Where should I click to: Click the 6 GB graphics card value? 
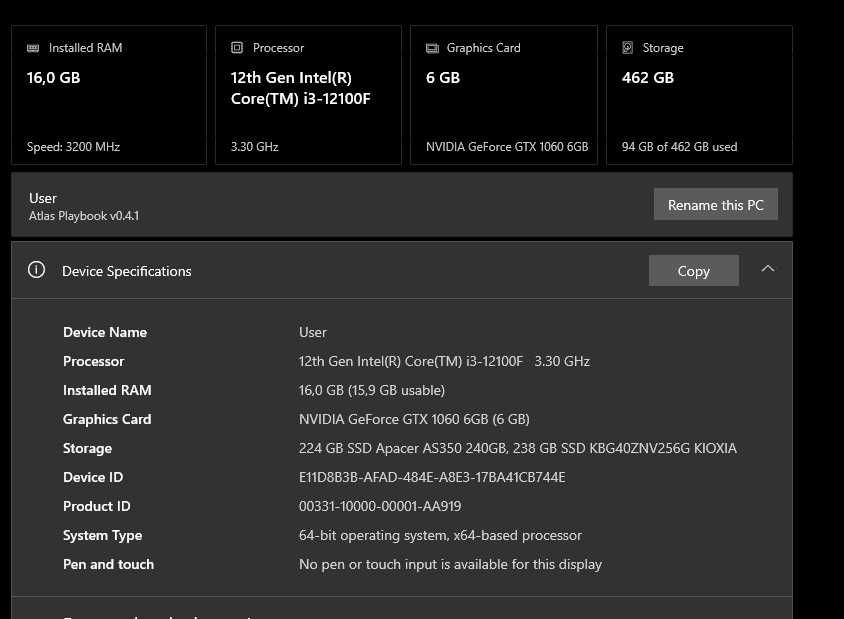(443, 77)
